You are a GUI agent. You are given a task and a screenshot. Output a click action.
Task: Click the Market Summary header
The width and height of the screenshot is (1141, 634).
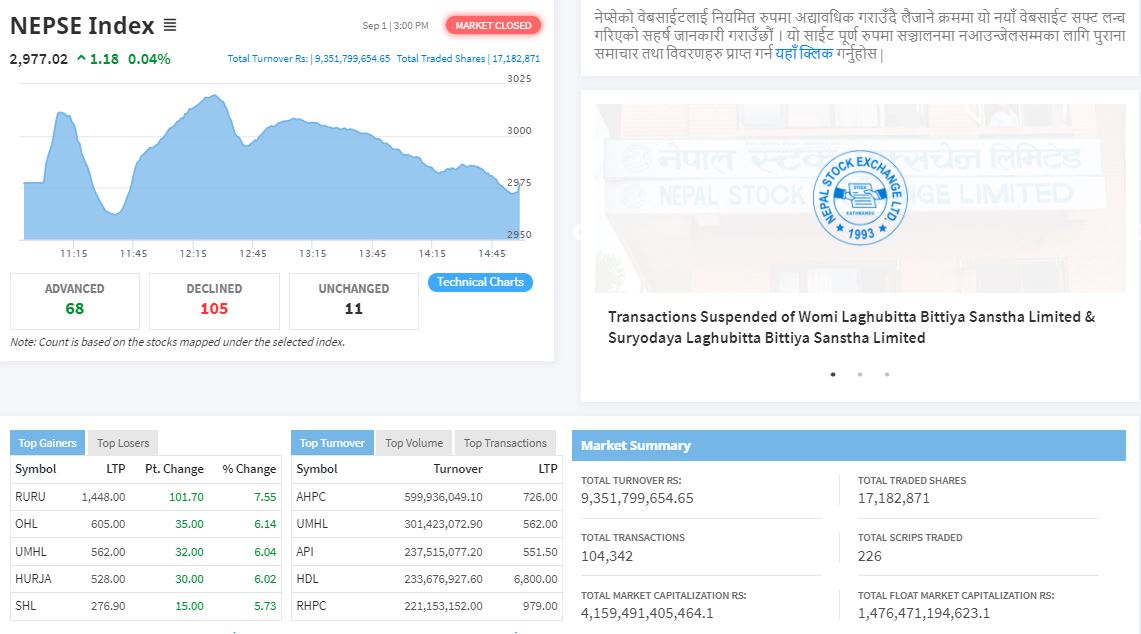point(848,445)
